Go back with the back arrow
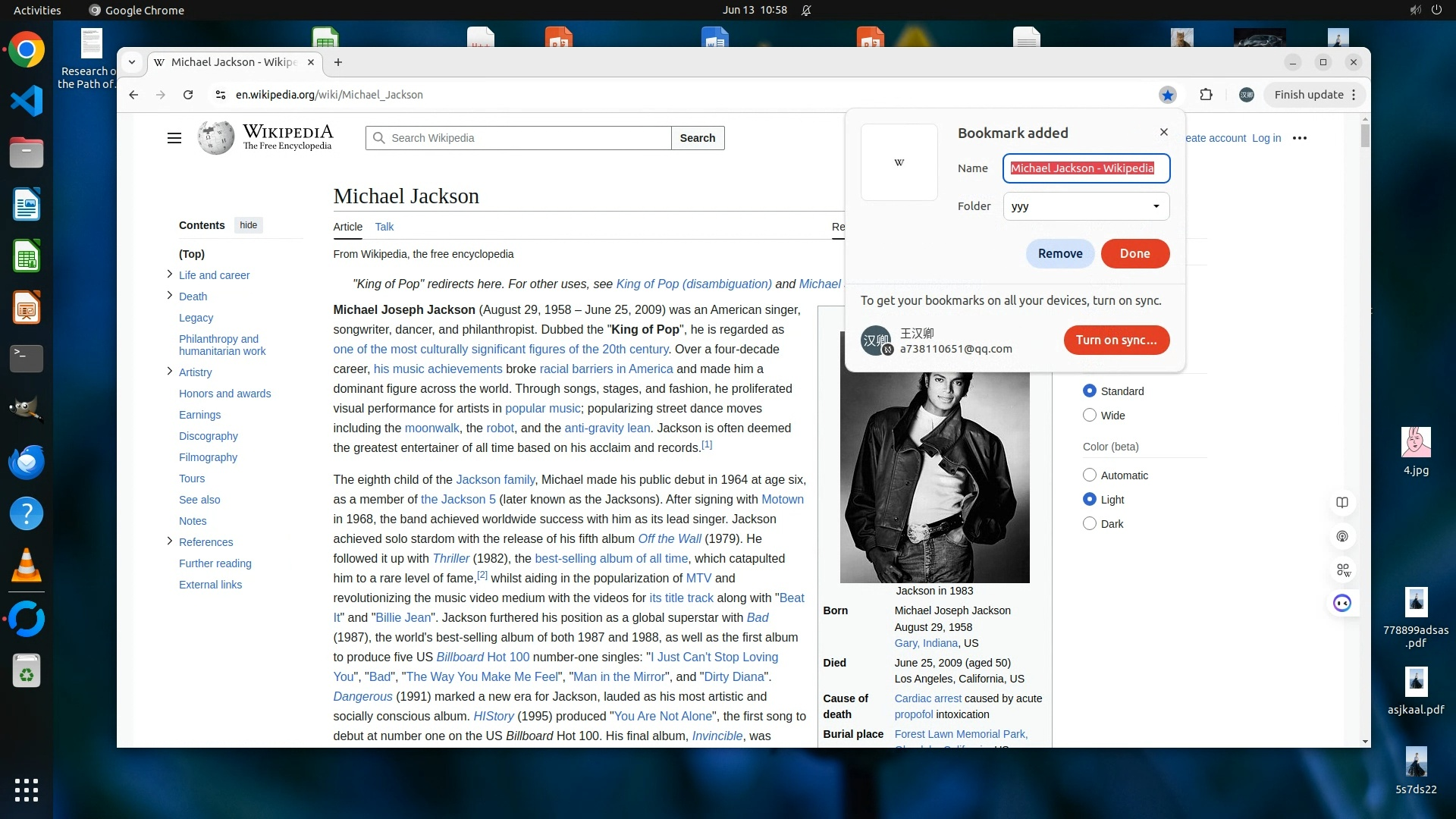 point(133,95)
